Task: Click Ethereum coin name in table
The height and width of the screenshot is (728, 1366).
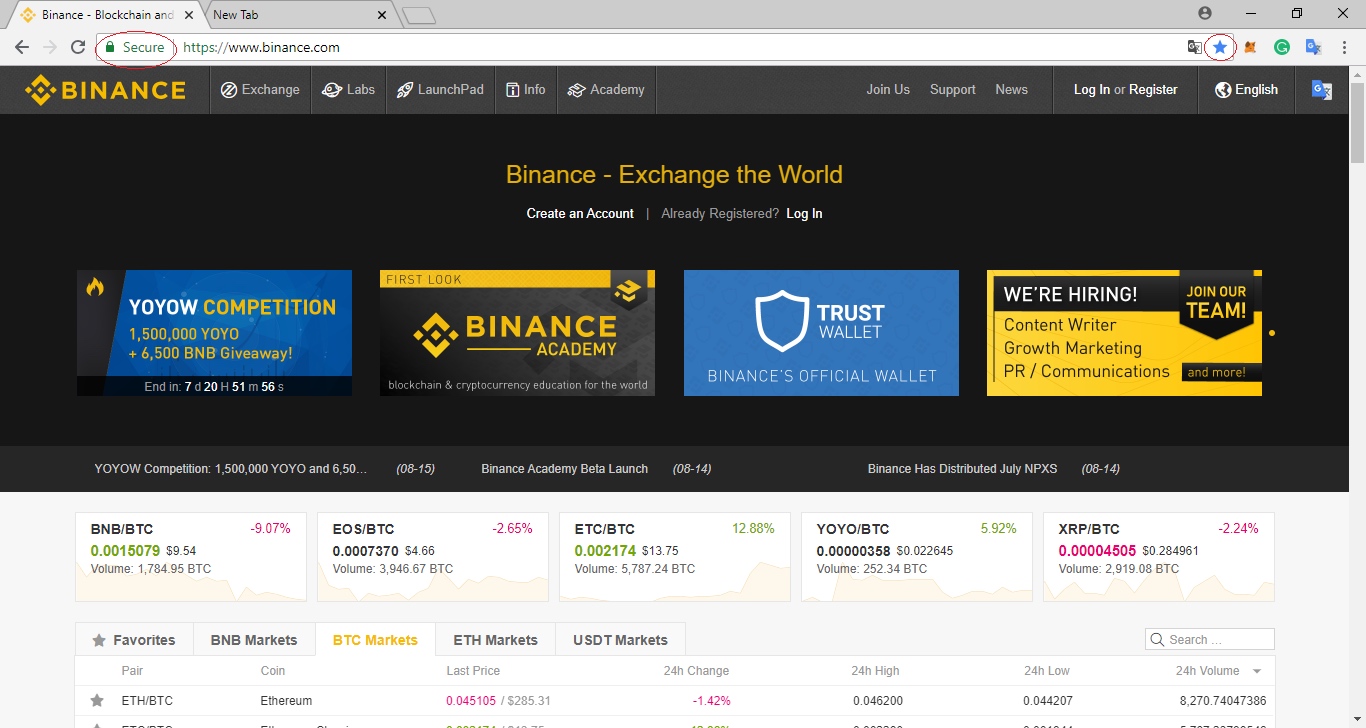Action: [286, 701]
